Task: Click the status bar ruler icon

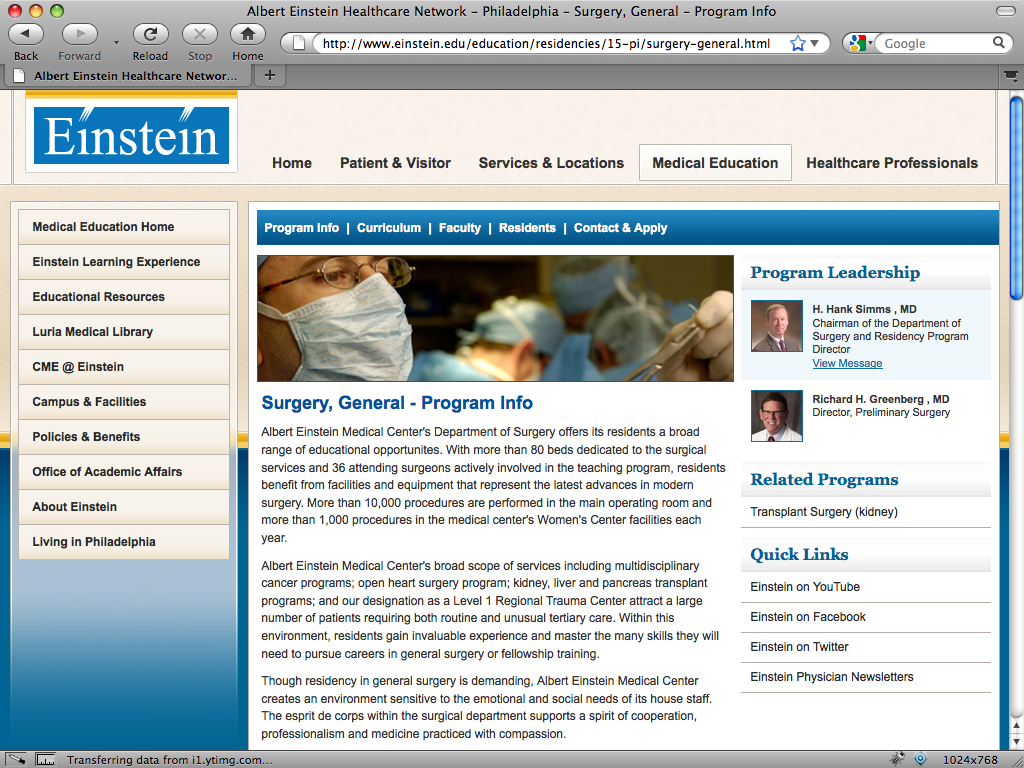Action: point(45,760)
